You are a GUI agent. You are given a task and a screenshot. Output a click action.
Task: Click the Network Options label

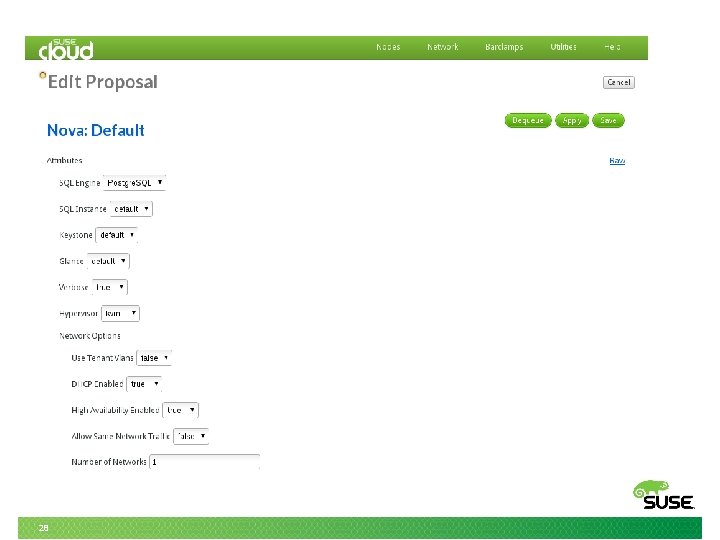90,336
